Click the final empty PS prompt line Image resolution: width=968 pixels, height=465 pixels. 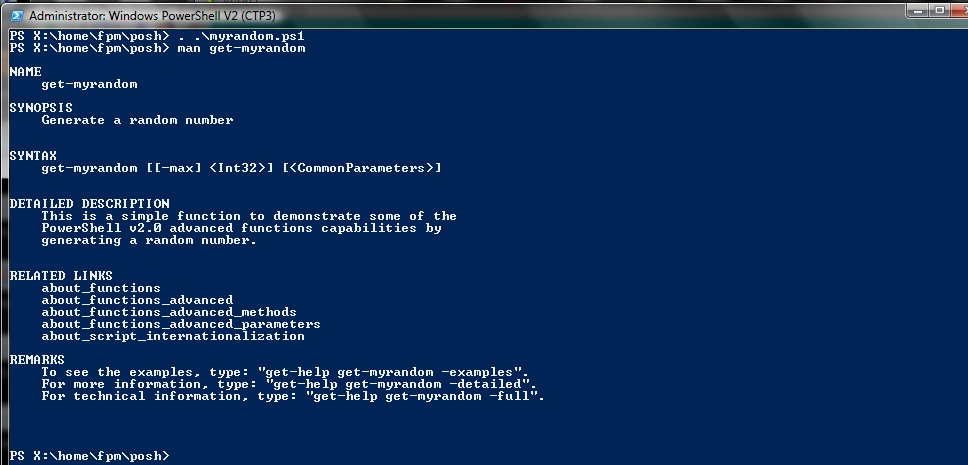coord(90,456)
